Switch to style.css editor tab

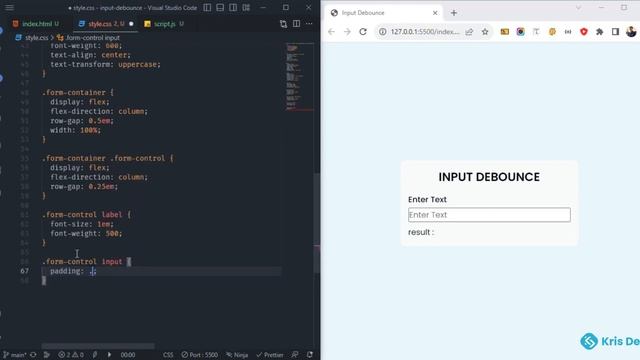click(106, 24)
